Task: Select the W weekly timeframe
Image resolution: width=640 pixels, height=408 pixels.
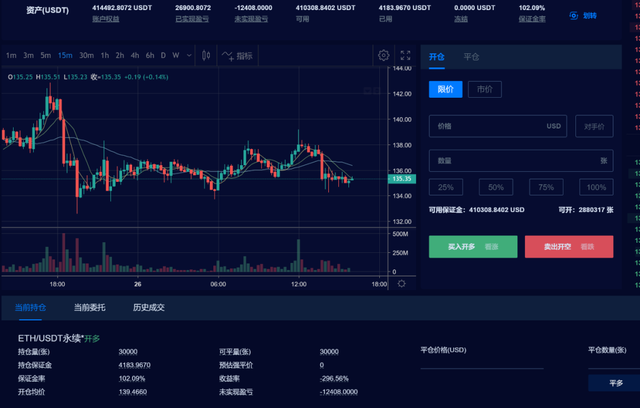Action: pos(176,55)
